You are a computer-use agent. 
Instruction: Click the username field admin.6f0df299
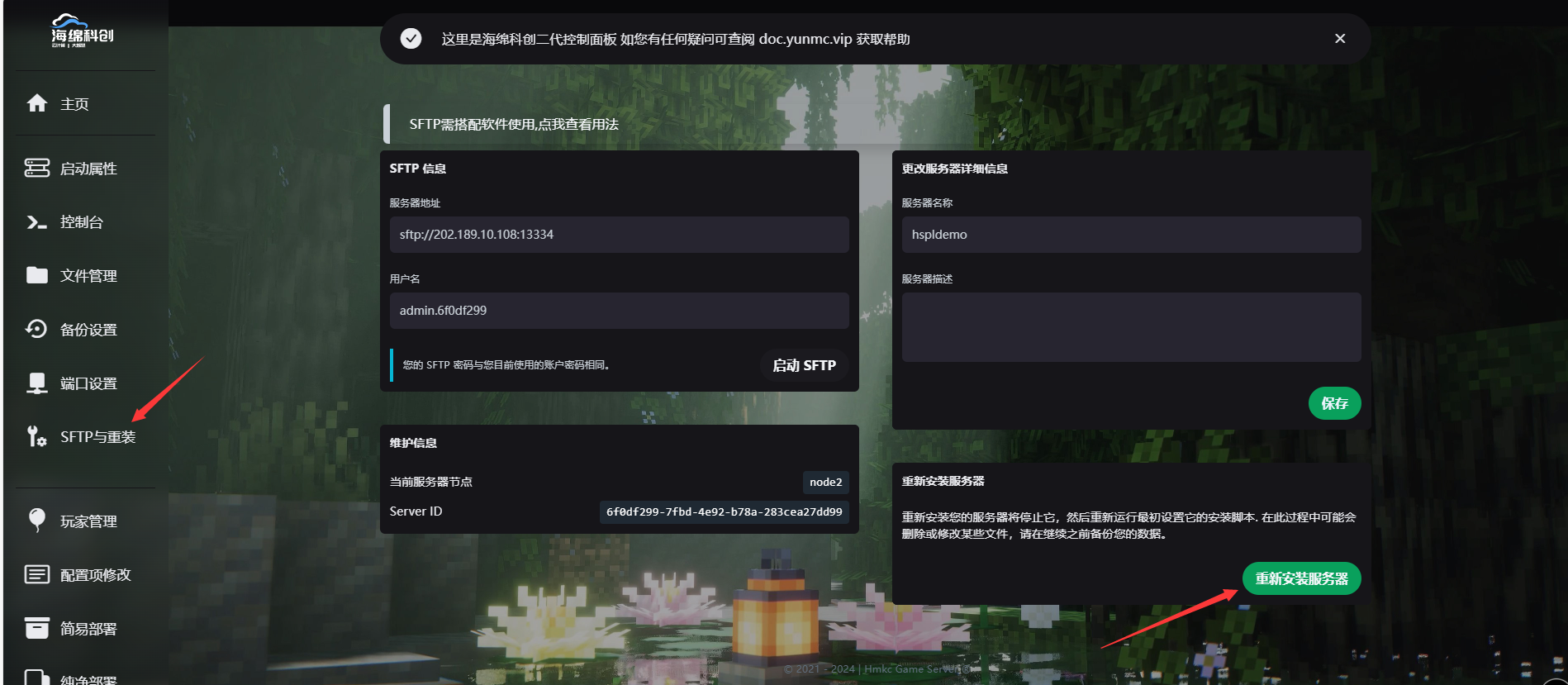coord(619,311)
